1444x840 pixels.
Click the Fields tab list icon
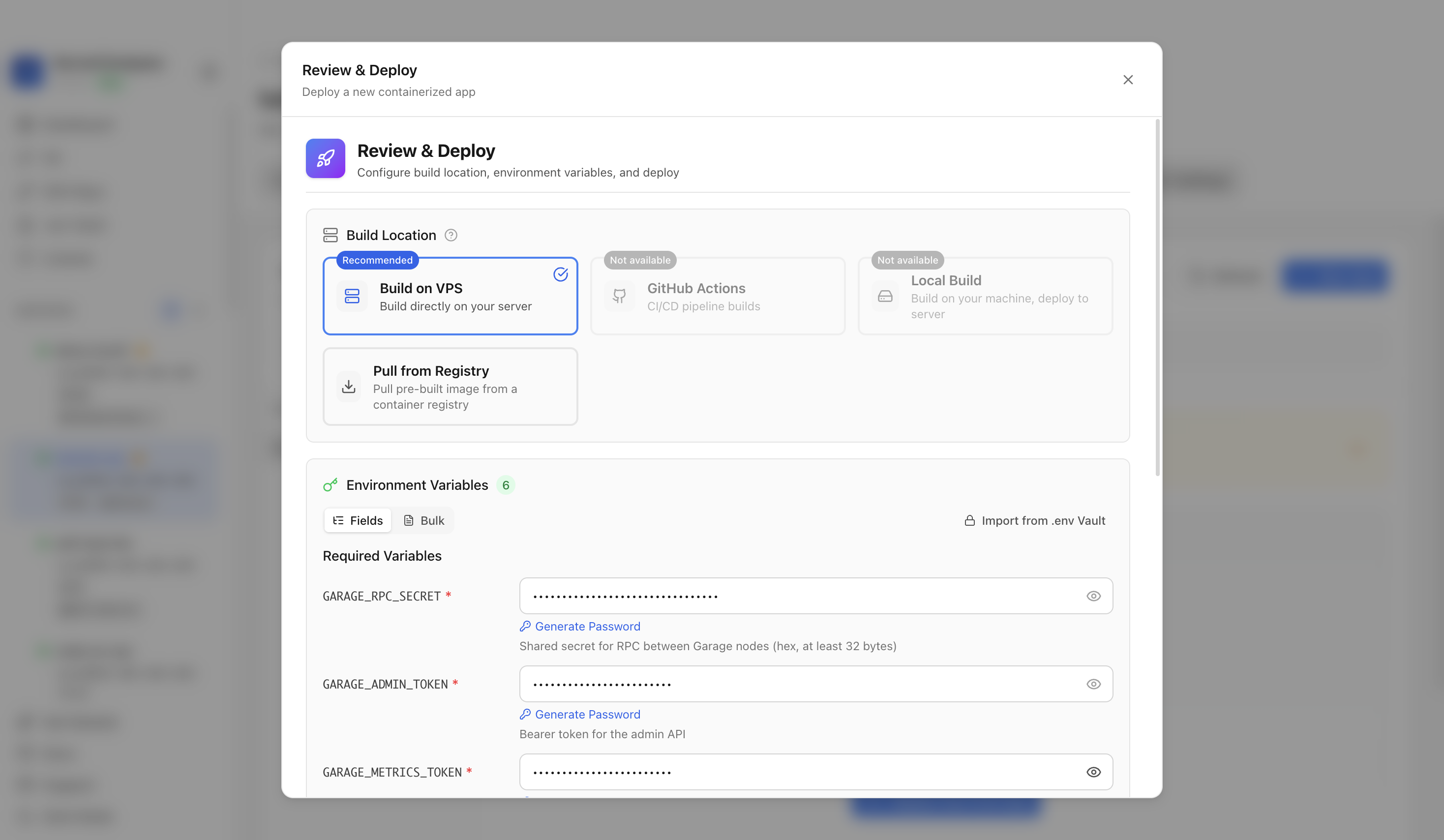point(338,520)
